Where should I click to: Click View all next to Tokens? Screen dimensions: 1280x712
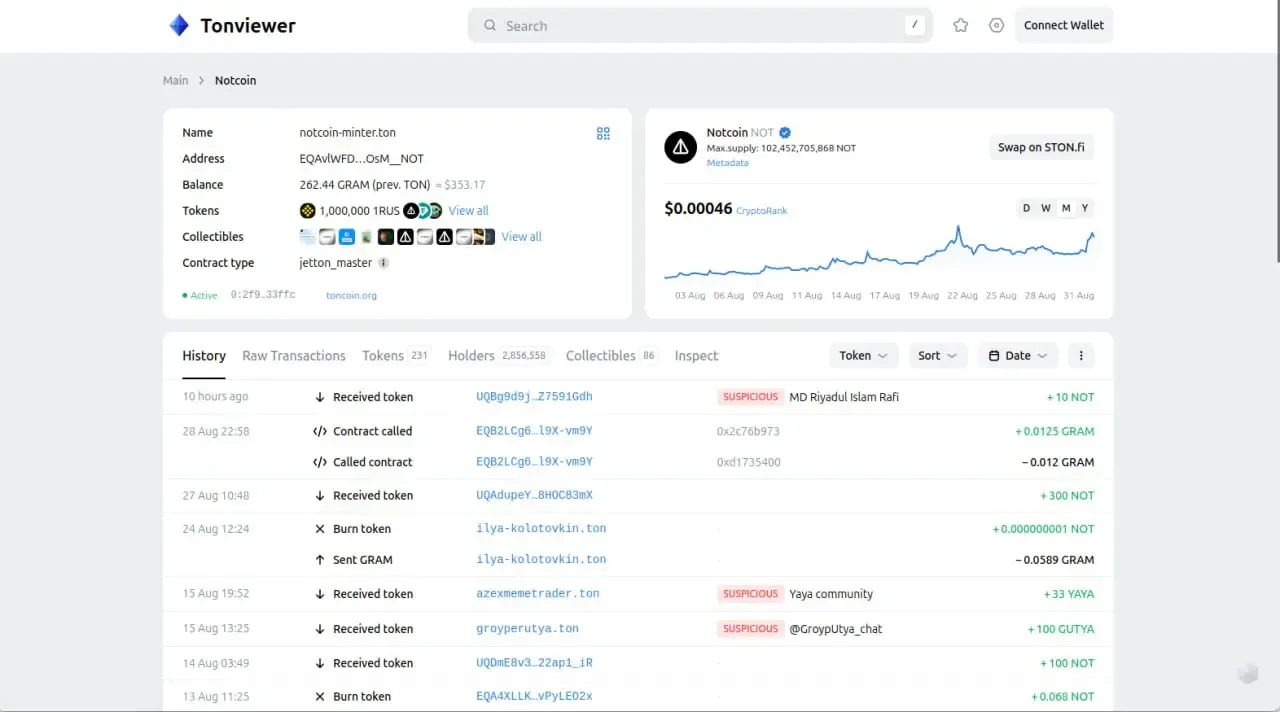(468, 211)
